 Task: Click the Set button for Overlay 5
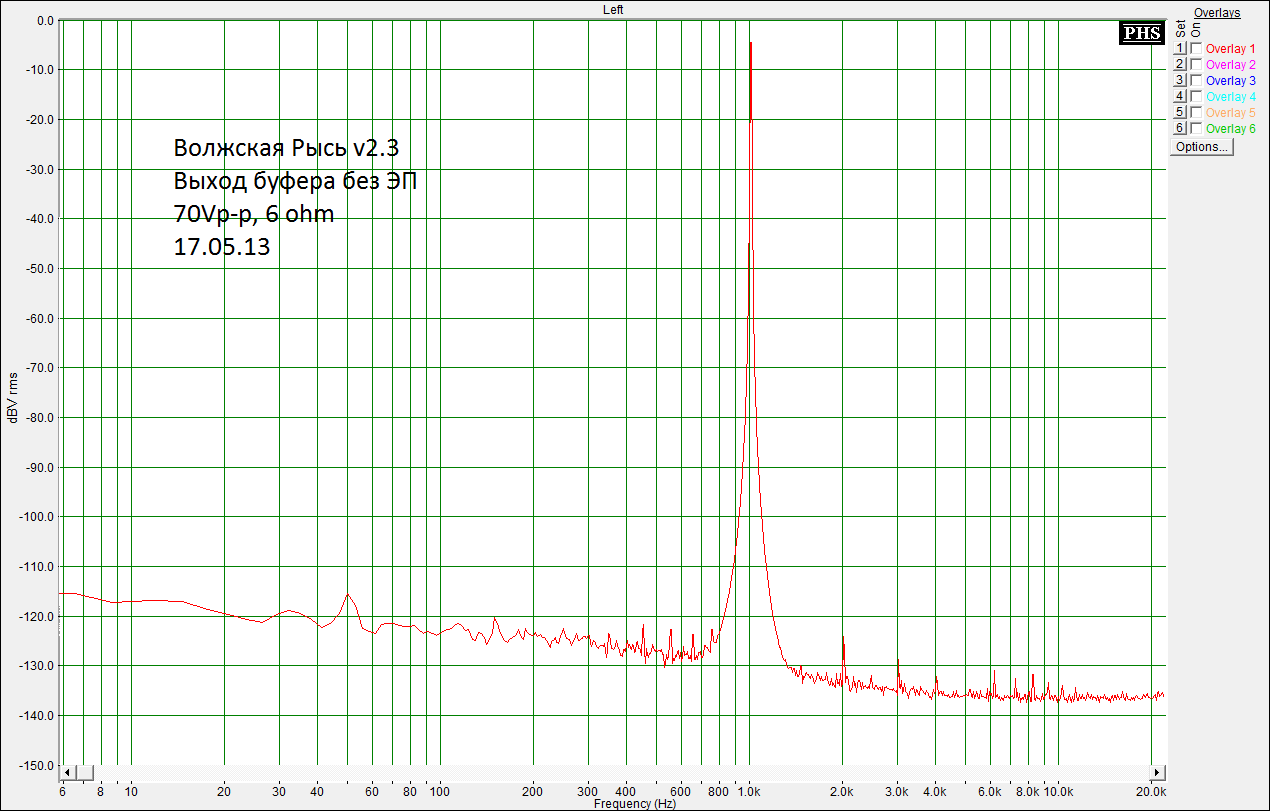click(1180, 112)
